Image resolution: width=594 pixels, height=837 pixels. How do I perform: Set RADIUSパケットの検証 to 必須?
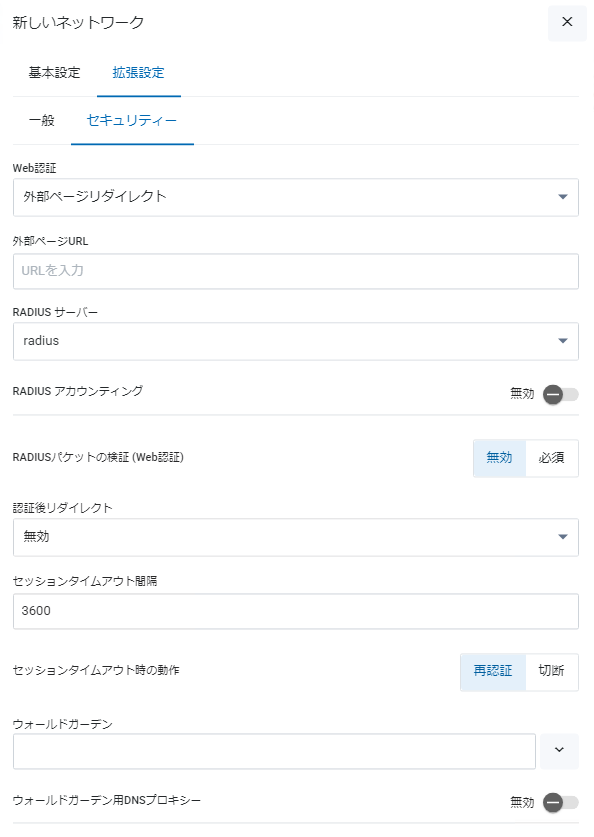(x=552, y=458)
